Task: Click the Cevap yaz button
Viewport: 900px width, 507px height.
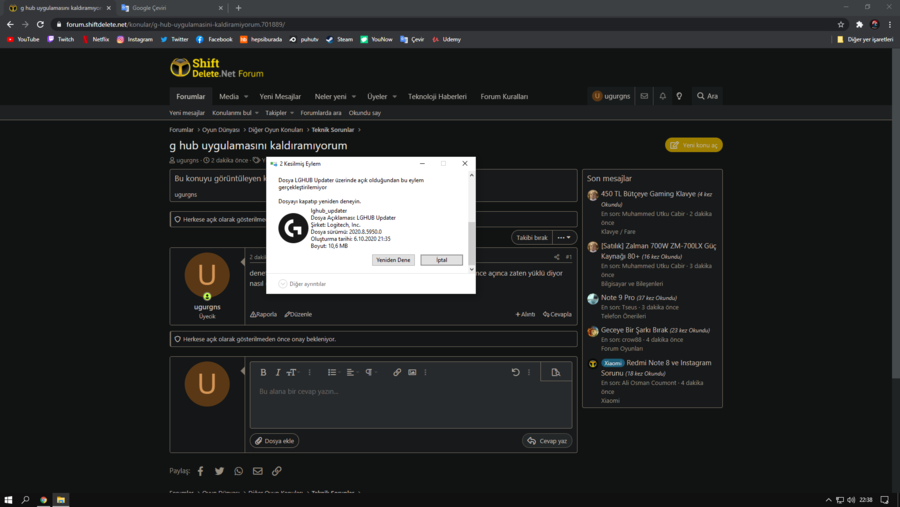Action: pyautogui.click(x=547, y=441)
